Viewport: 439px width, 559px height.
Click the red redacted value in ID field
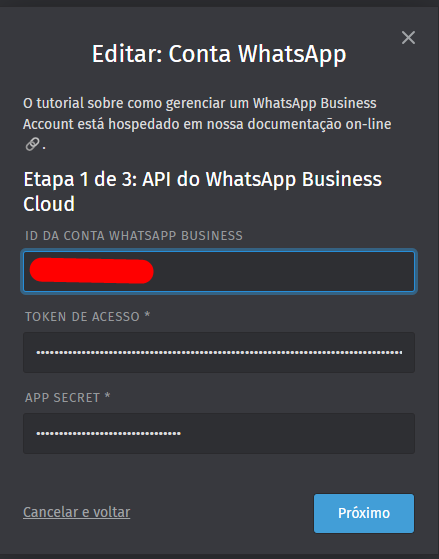point(92,271)
